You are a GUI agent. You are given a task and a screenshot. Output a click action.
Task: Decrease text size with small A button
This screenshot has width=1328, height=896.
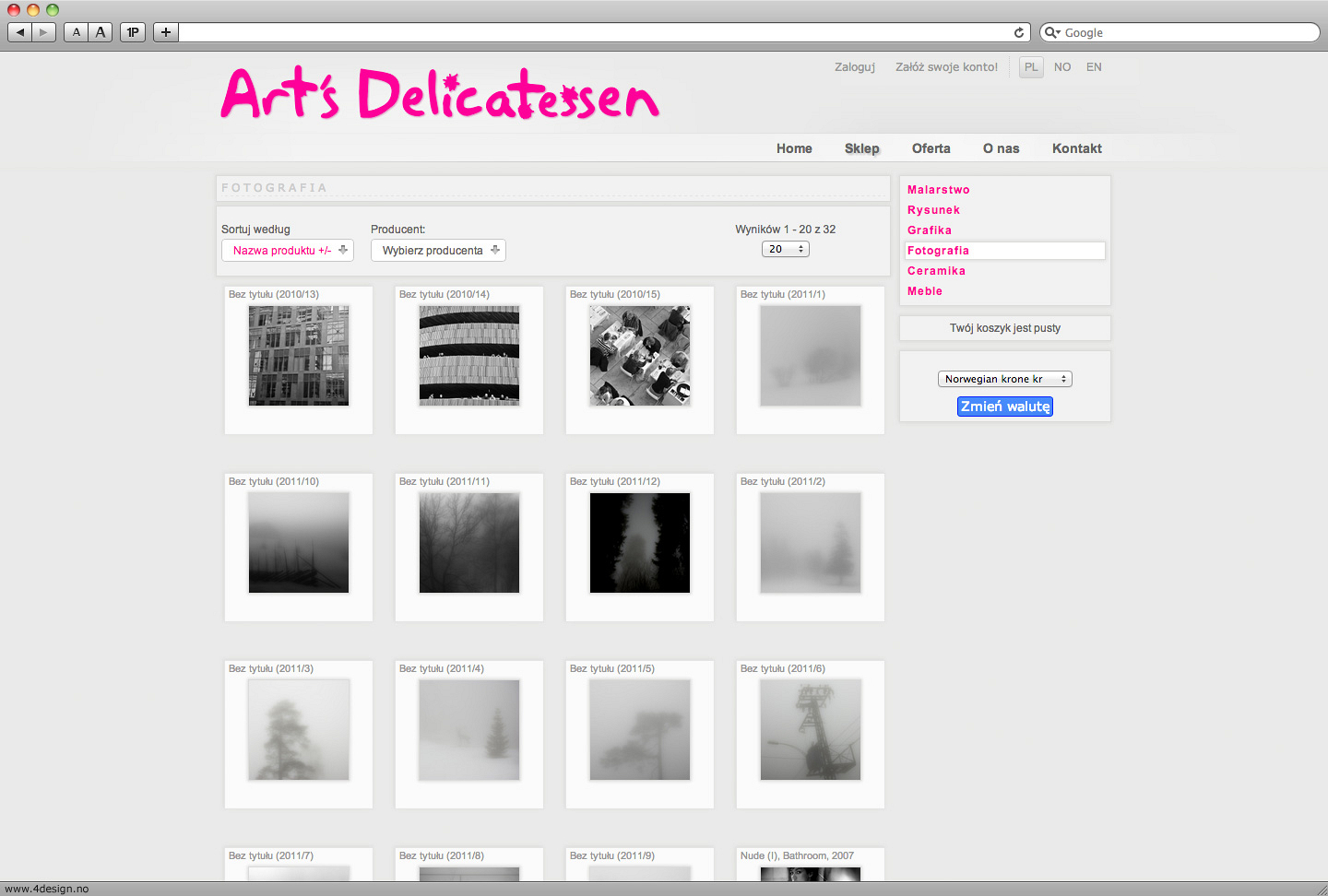77,32
